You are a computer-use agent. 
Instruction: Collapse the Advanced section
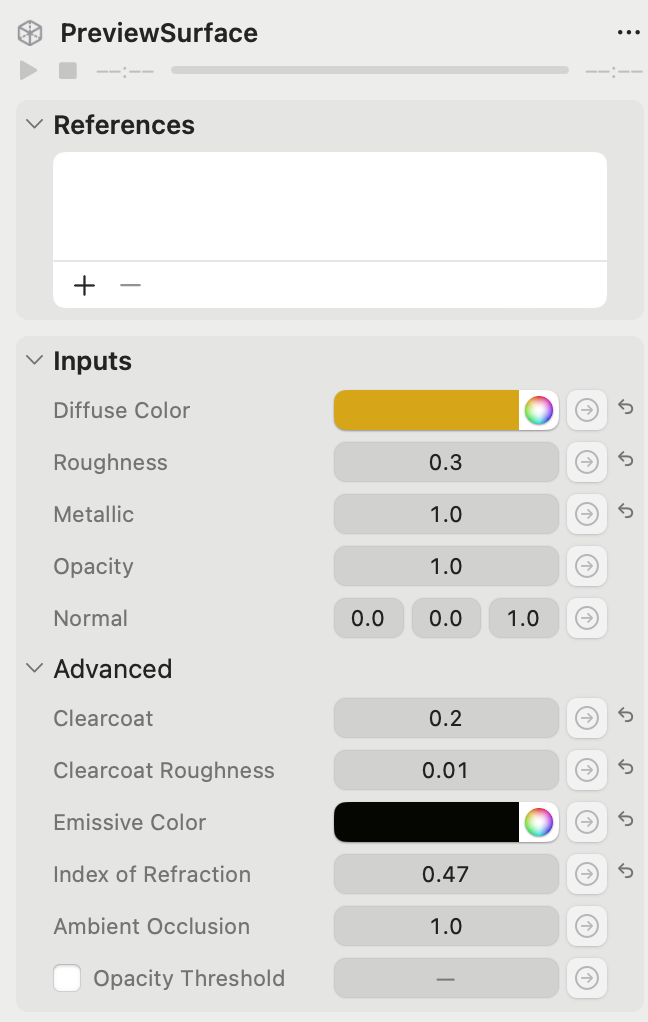(x=33, y=668)
